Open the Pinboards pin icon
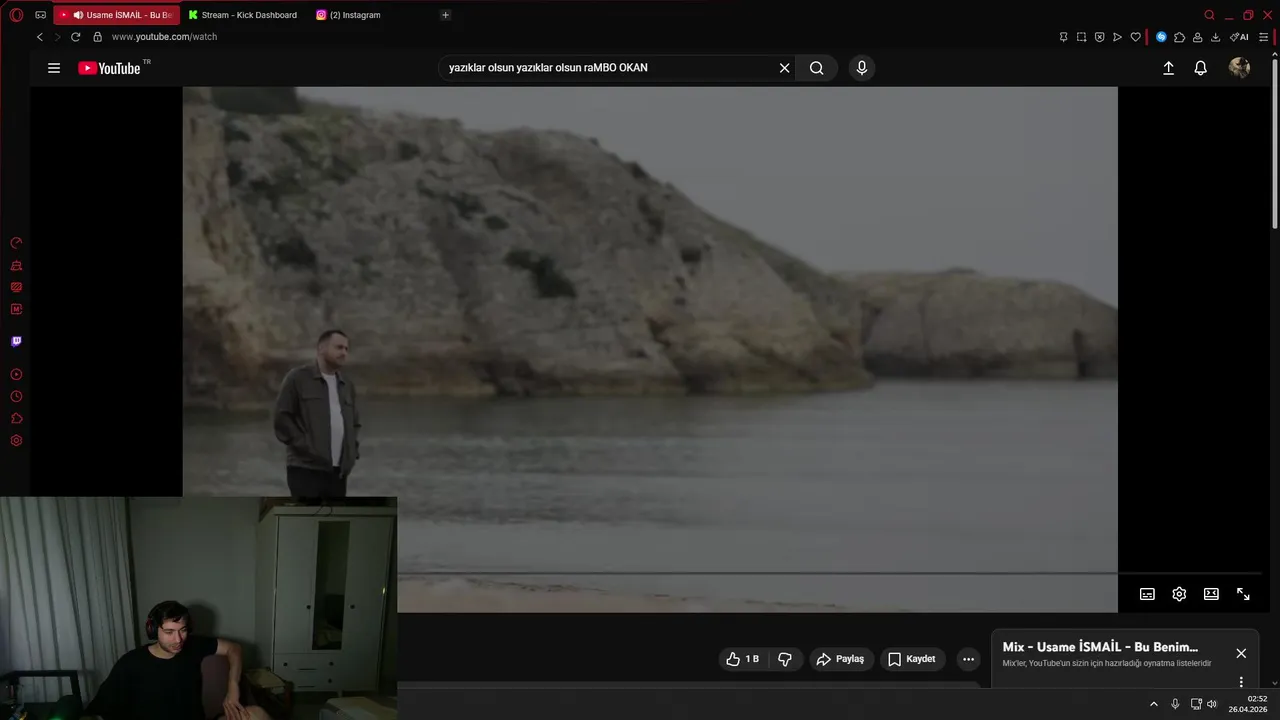This screenshot has width=1280, height=720. 1063,37
